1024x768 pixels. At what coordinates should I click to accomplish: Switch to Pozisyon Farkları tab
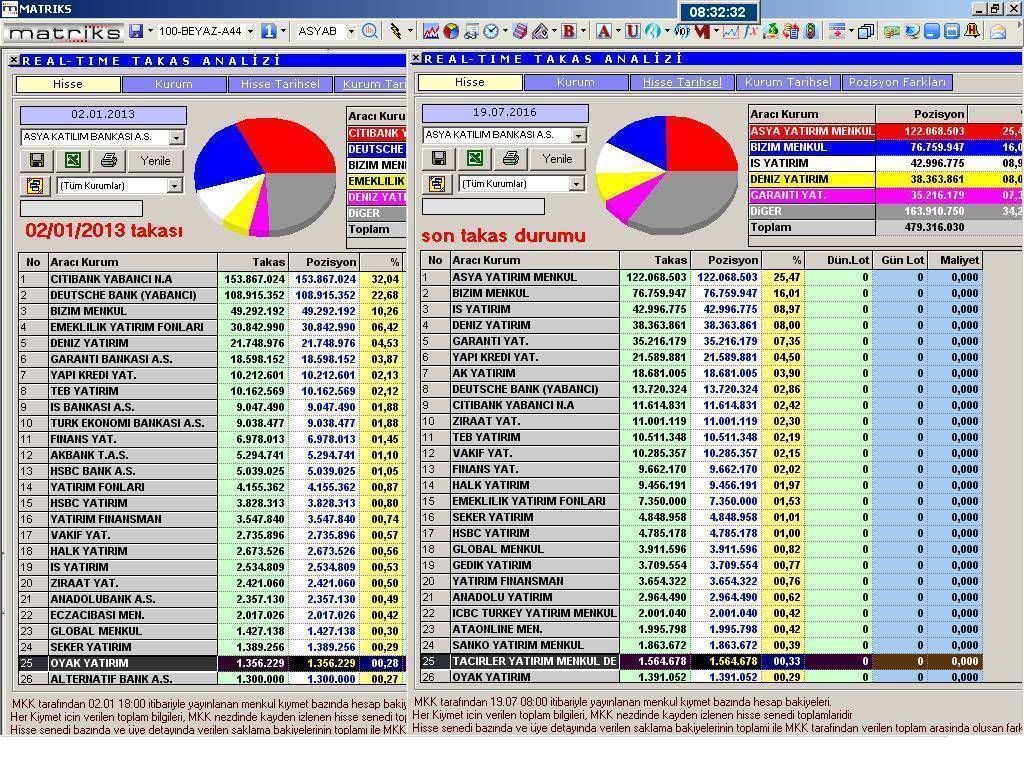click(896, 82)
